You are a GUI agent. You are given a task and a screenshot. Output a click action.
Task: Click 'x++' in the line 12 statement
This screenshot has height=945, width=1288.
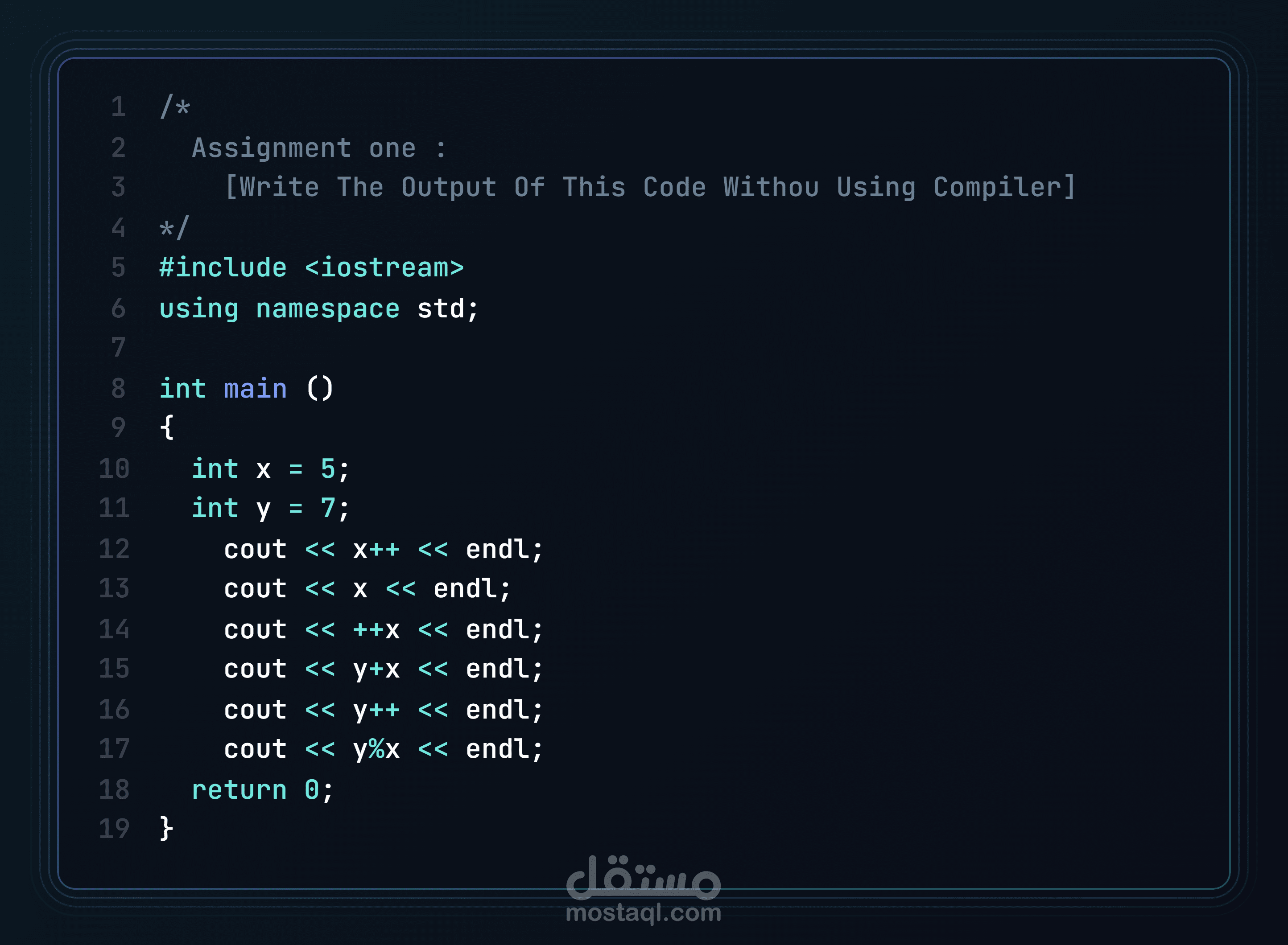[x=376, y=550]
